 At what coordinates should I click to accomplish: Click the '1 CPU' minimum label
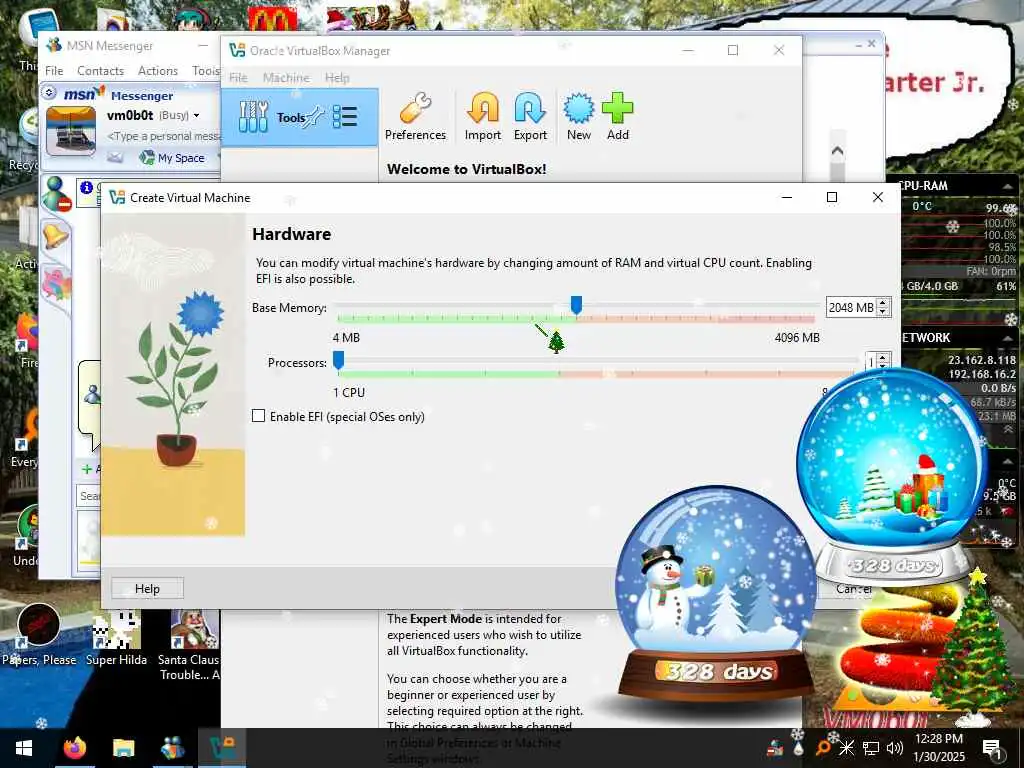(x=349, y=392)
